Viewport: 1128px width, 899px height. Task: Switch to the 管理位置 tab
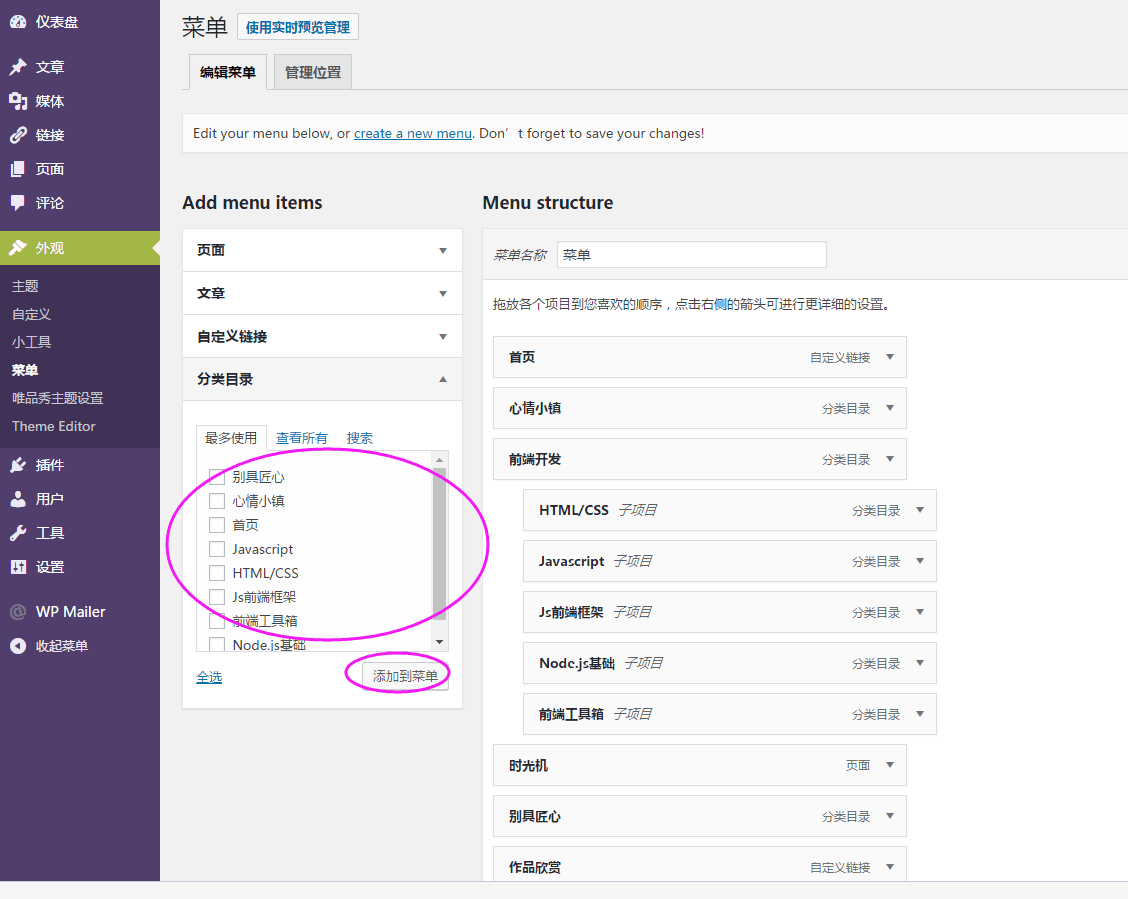click(312, 71)
